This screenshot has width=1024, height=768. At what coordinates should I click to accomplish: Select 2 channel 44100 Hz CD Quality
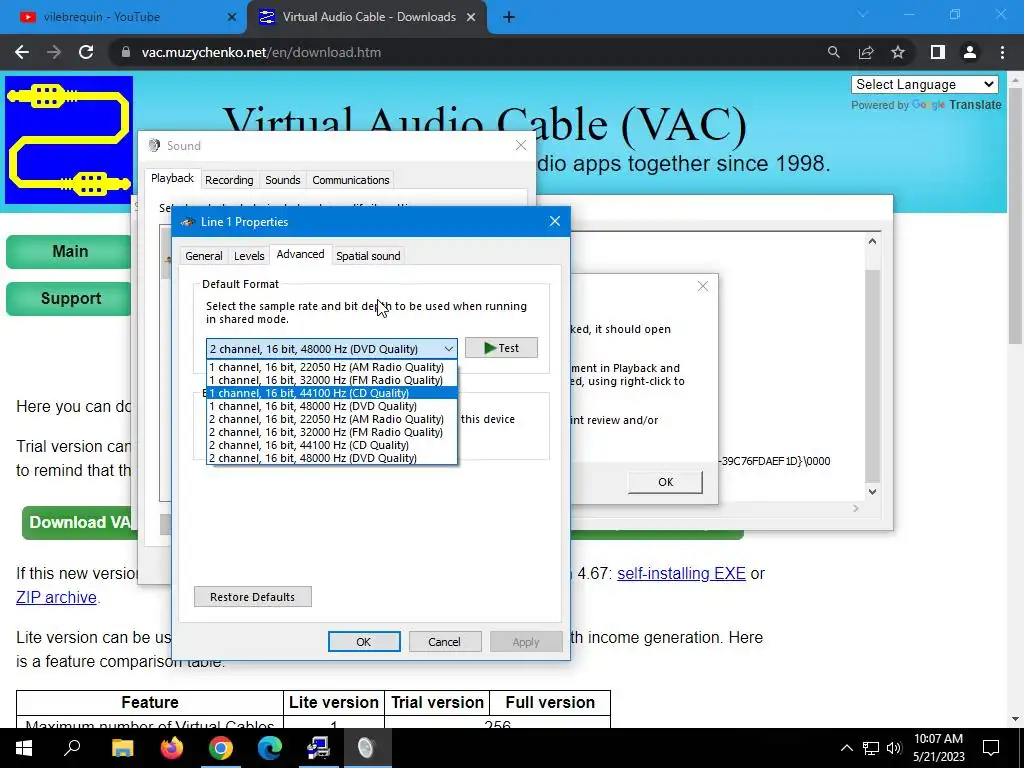(x=332, y=445)
